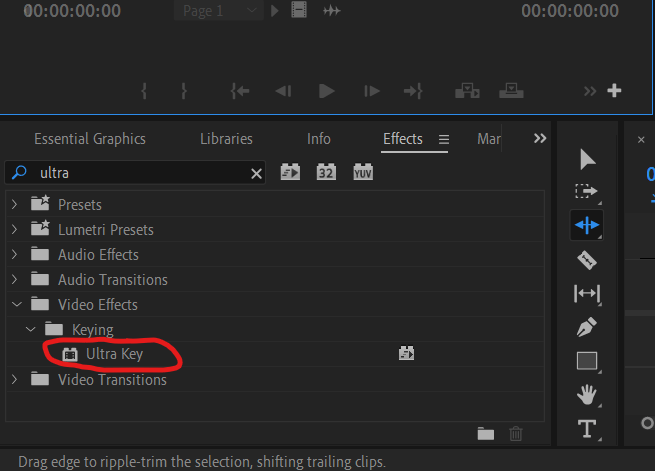Open the Libraries tab

click(226, 139)
